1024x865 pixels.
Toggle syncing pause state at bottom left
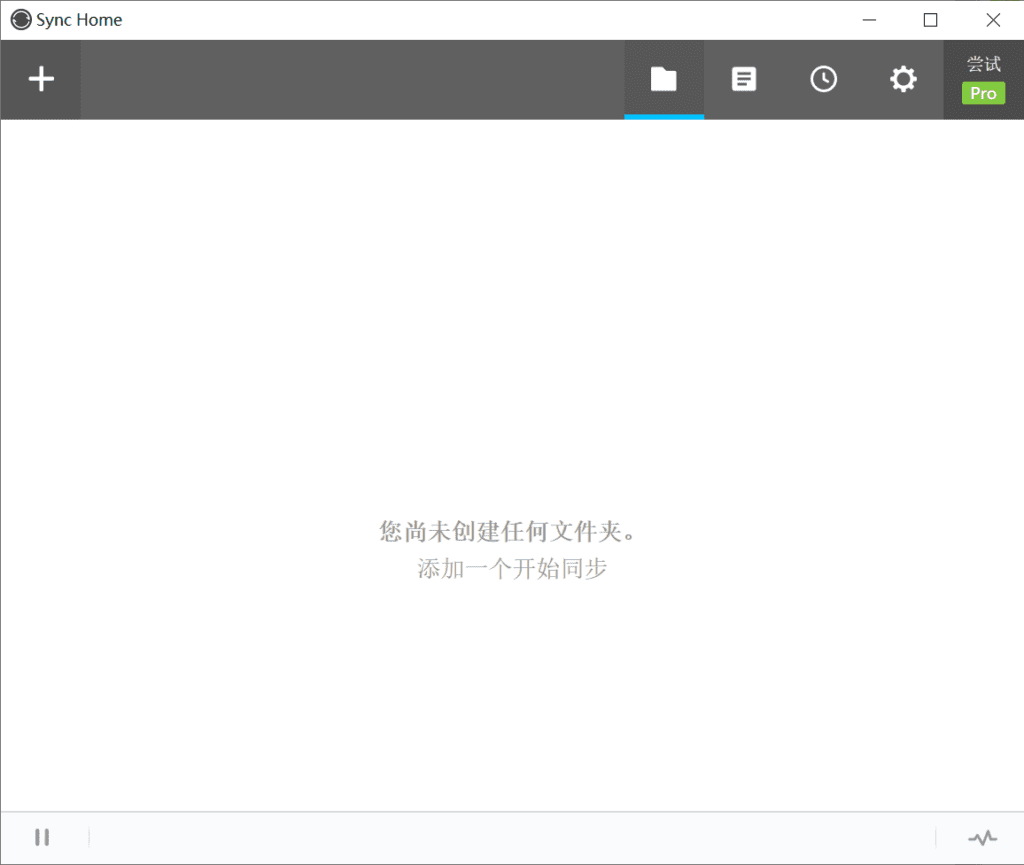[x=43, y=837]
